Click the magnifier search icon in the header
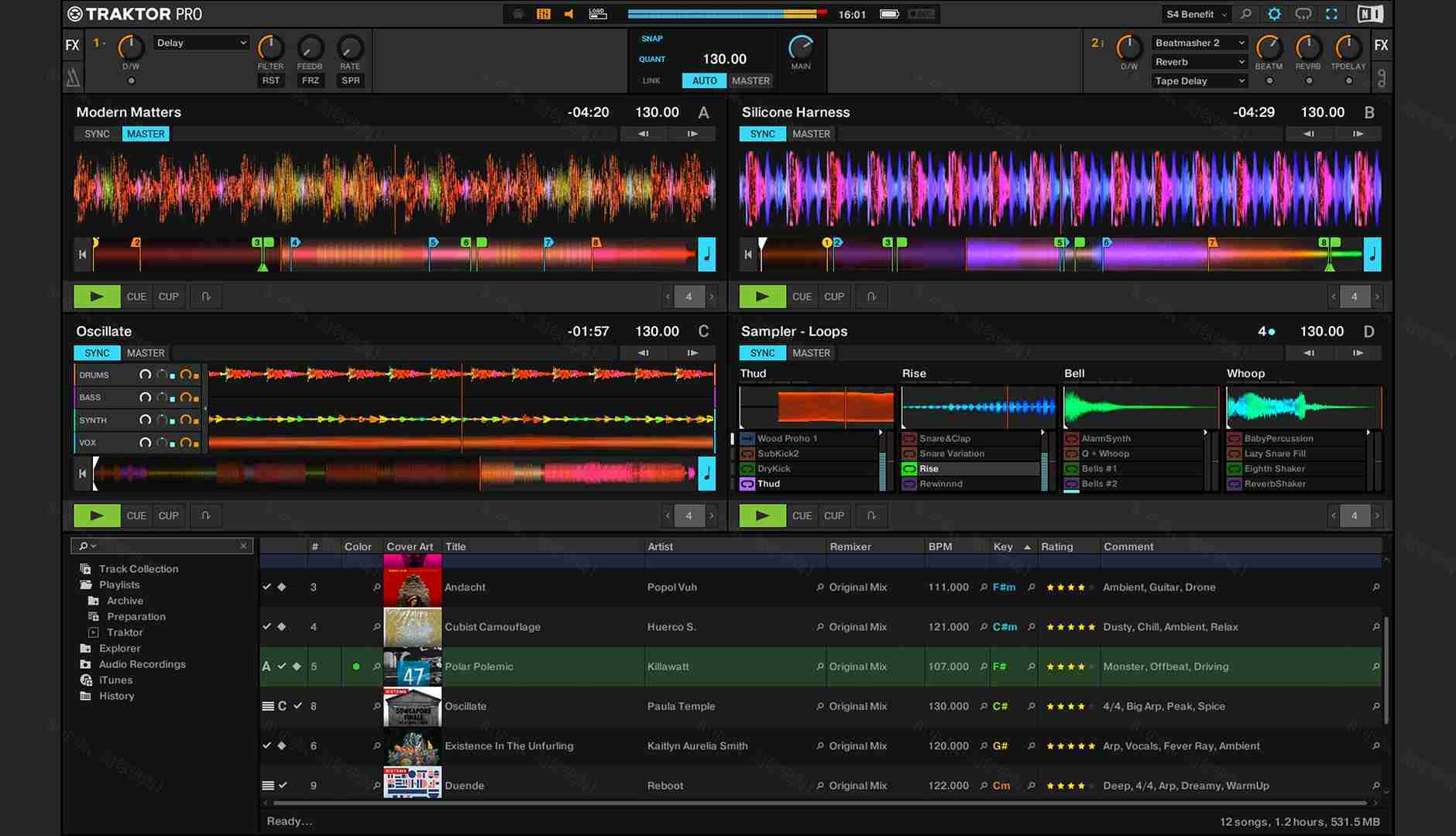This screenshot has width=1456, height=836. (1245, 14)
